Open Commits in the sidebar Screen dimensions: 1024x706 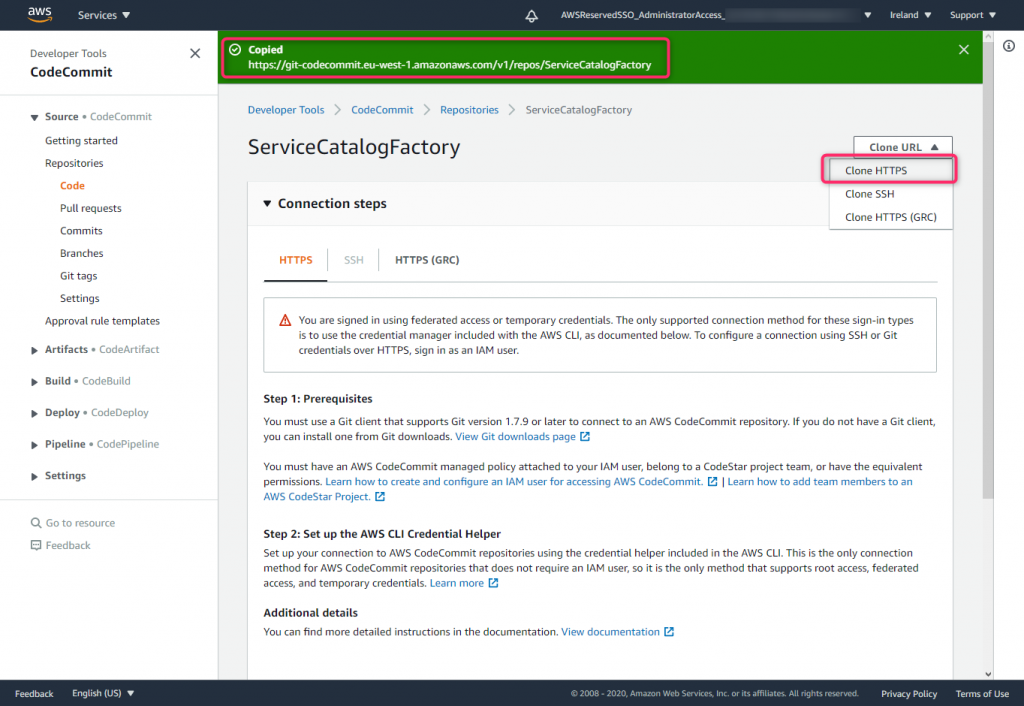[x=81, y=231]
